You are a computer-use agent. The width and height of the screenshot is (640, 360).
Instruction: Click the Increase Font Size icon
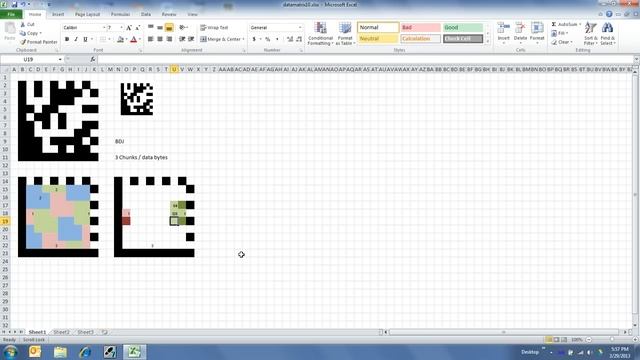pyautogui.click(x=129, y=27)
